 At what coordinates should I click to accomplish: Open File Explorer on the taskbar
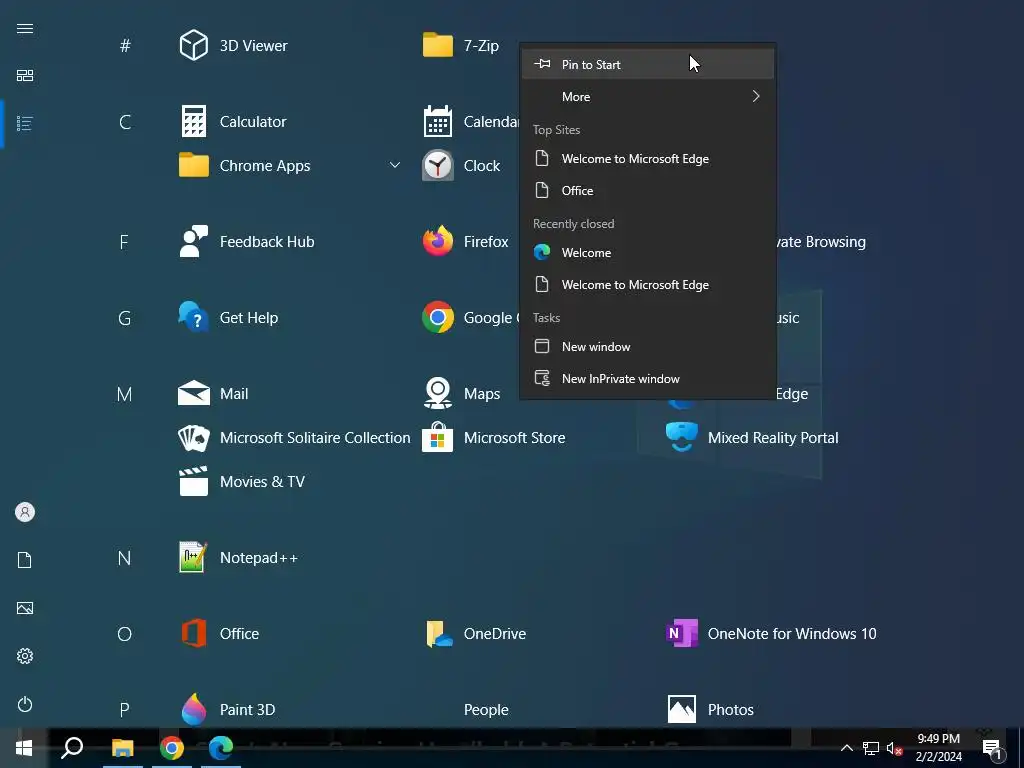(x=122, y=748)
